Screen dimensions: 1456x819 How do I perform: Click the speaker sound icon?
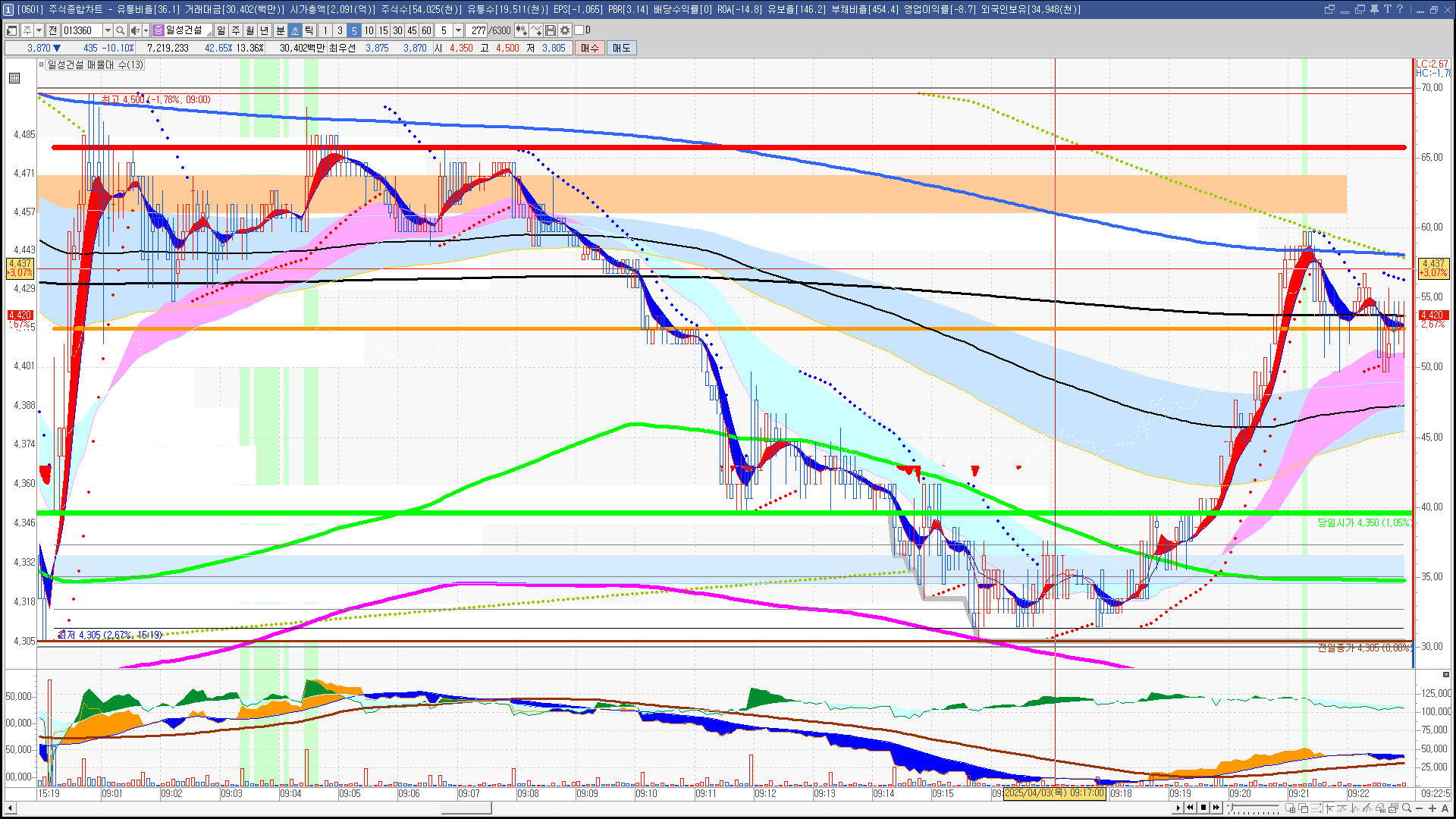[134, 30]
